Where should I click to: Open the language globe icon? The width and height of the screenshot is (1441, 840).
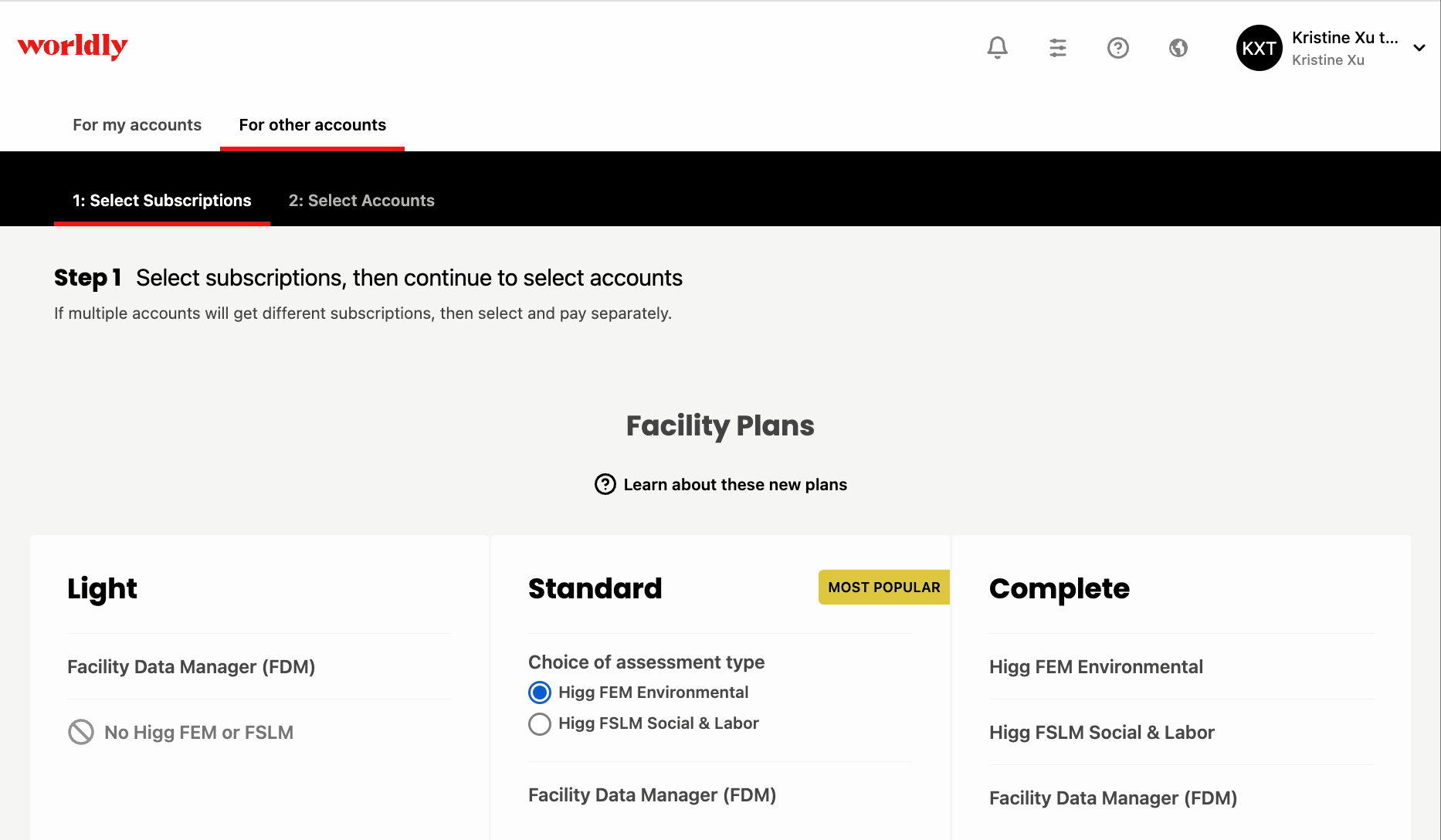pyautogui.click(x=1178, y=48)
